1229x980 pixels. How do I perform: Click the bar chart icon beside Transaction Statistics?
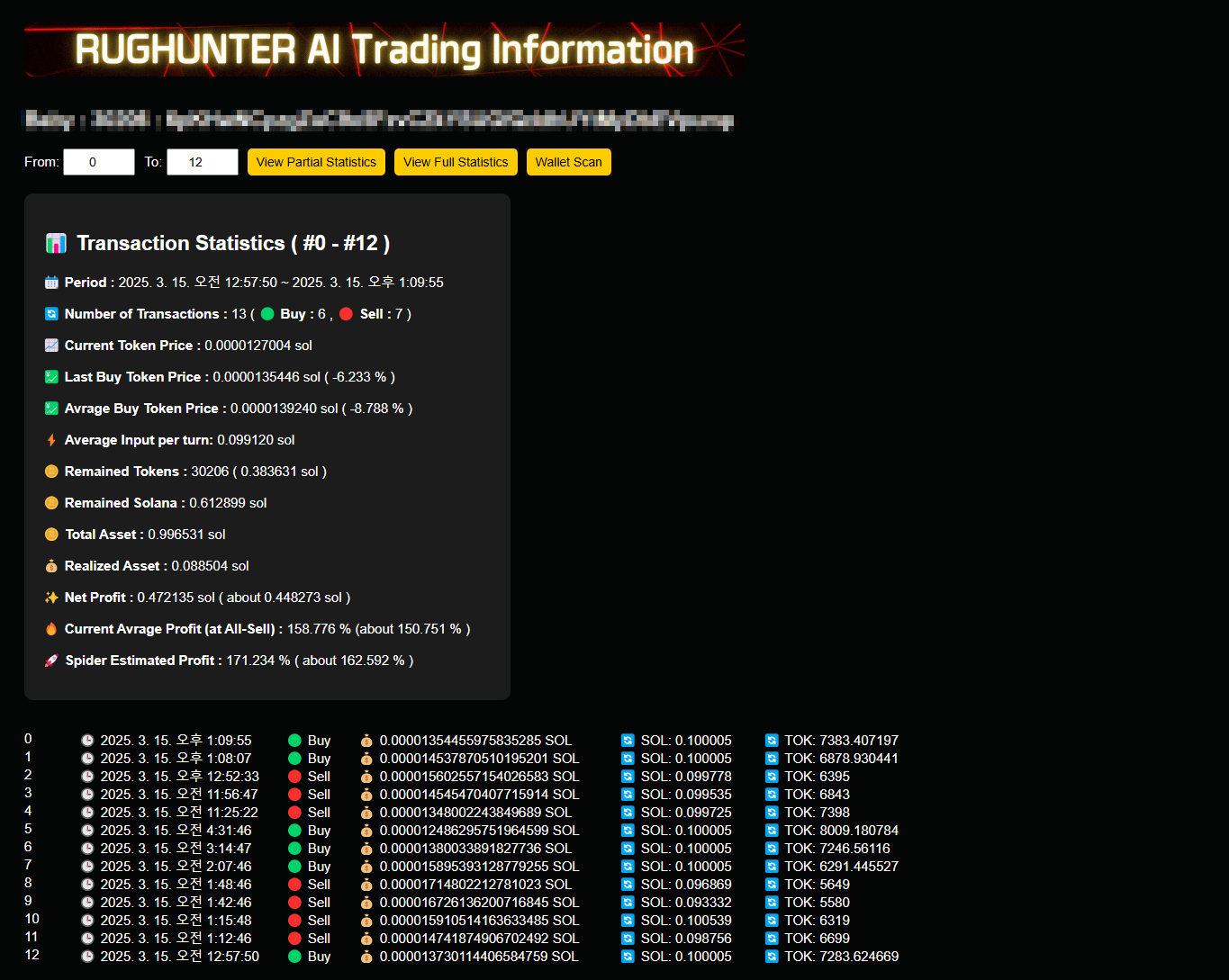[56, 243]
